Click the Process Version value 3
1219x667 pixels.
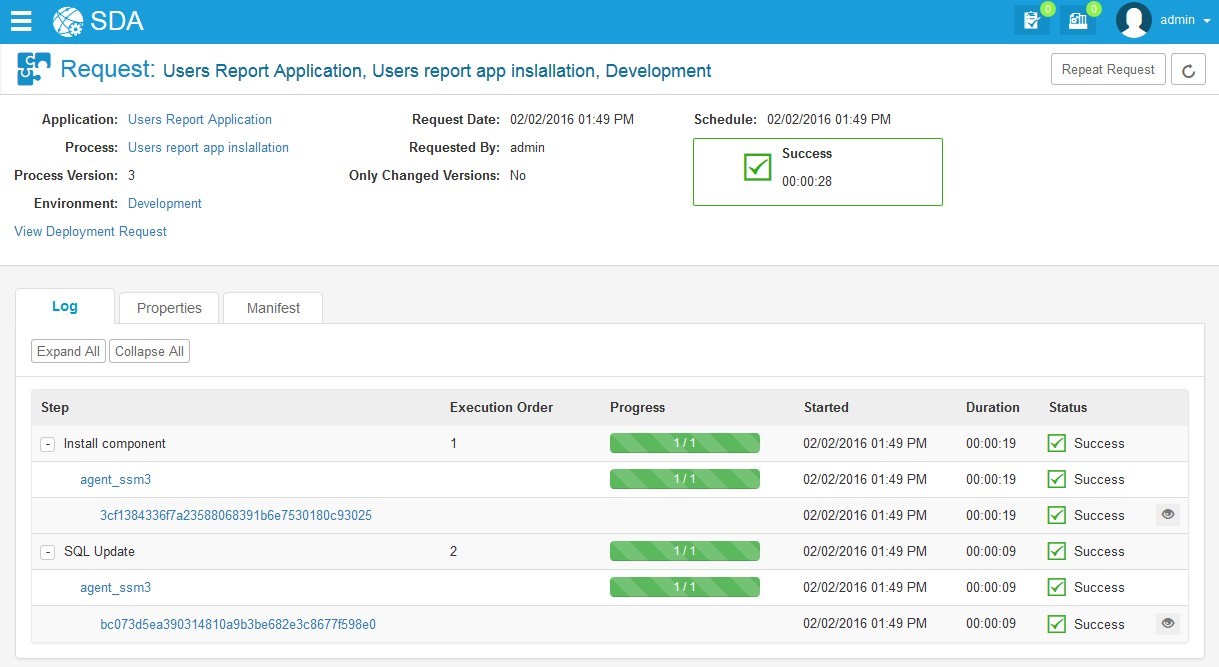(131, 175)
